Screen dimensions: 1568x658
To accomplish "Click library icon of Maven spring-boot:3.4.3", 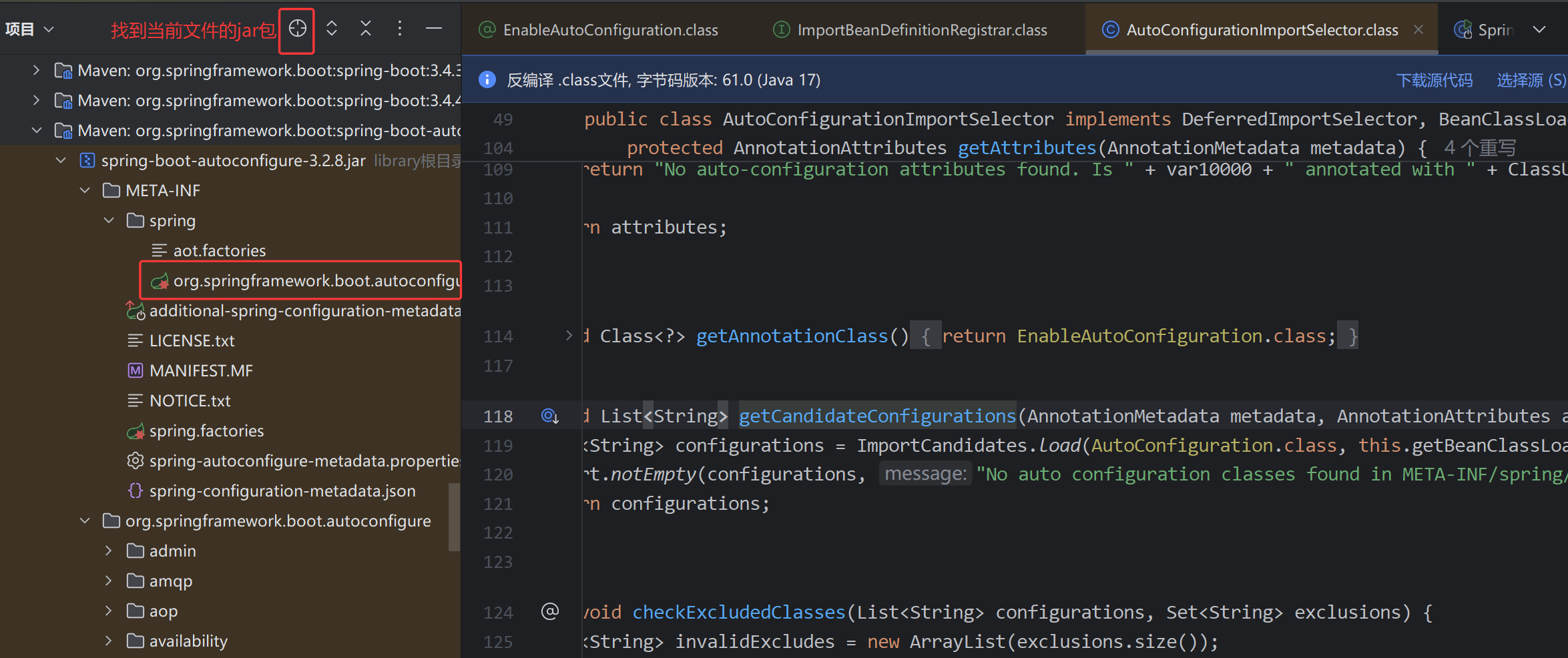I will pyautogui.click(x=63, y=70).
